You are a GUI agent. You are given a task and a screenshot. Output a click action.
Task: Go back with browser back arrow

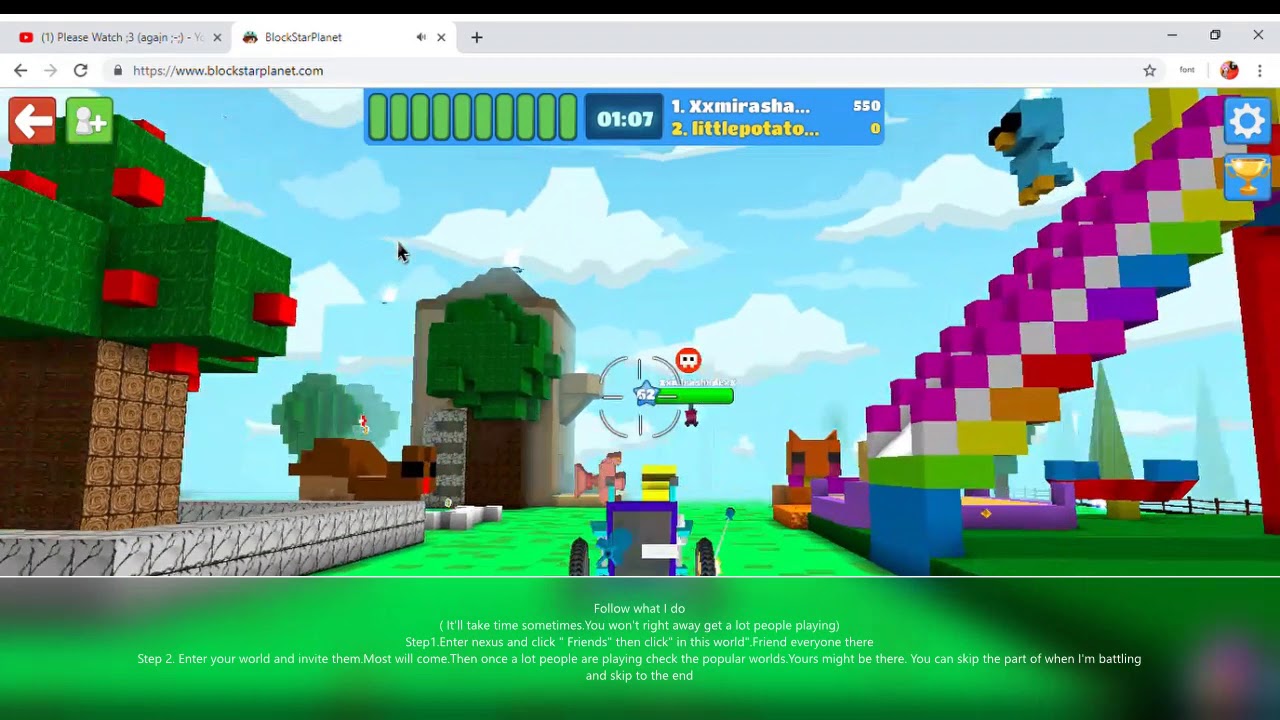click(x=21, y=70)
